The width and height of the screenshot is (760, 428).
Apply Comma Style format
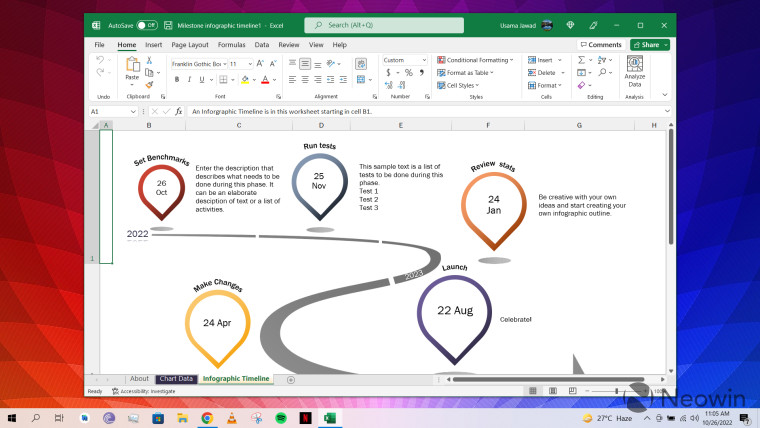click(422, 73)
